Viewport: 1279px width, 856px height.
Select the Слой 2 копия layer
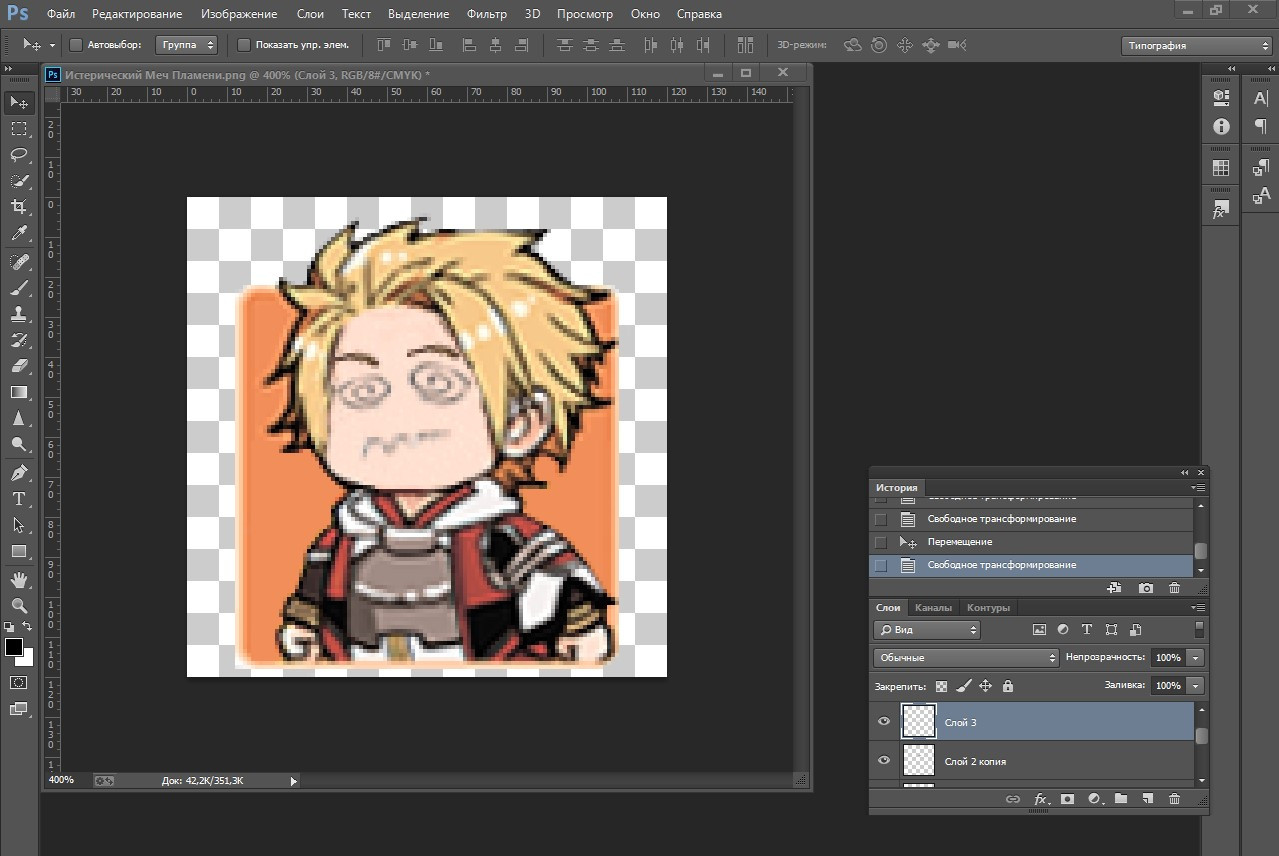click(975, 762)
